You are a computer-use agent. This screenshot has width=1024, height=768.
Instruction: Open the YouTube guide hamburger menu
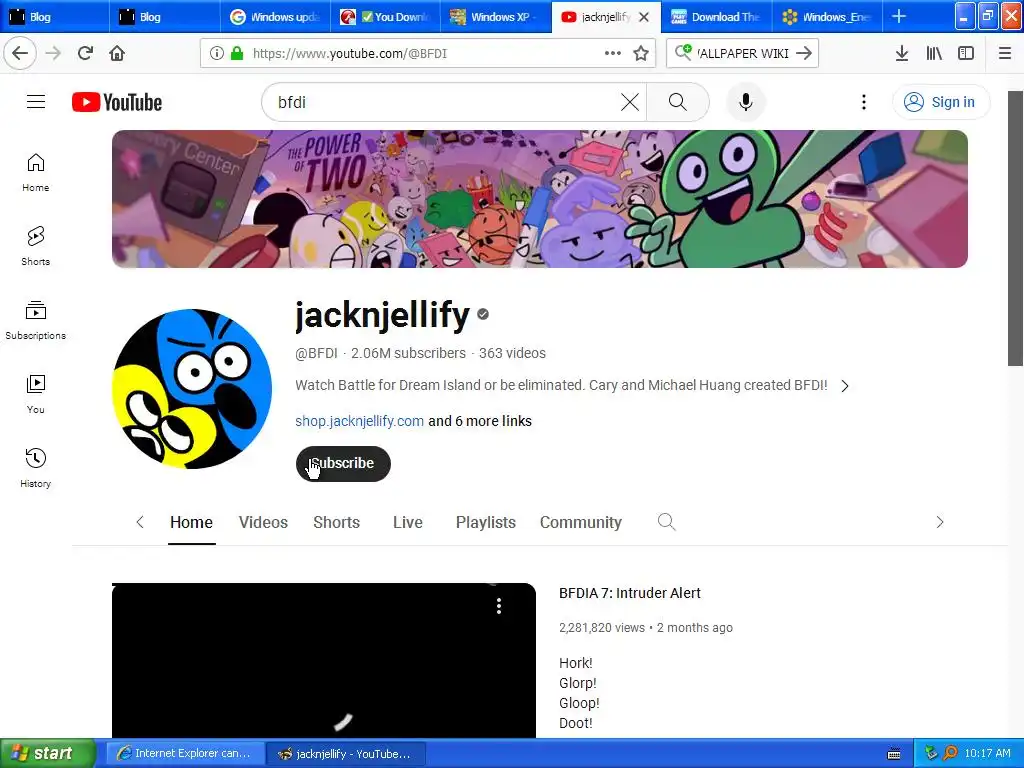click(x=36, y=102)
